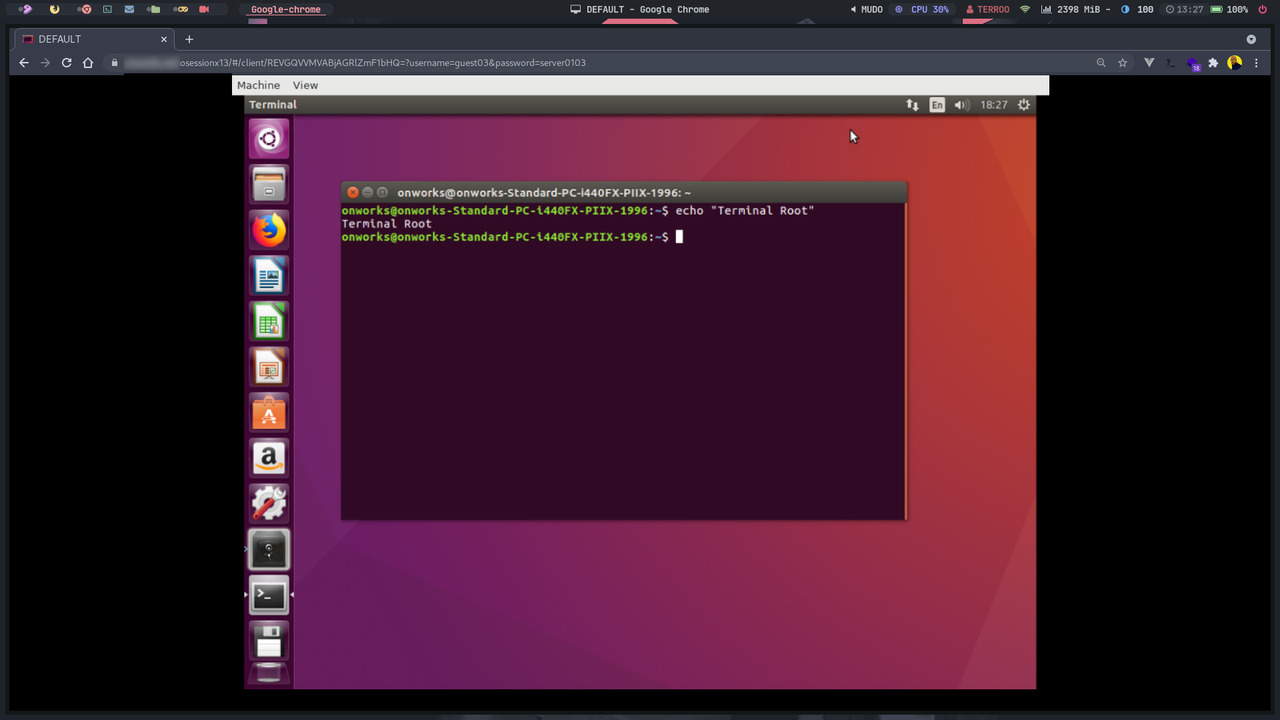Open LibreOffice Impress from the launcher
This screenshot has height=720, width=1280.
tap(268, 366)
